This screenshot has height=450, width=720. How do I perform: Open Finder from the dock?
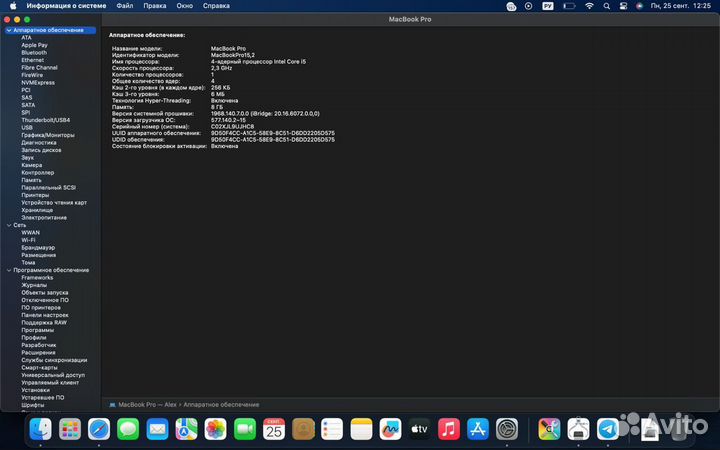pos(40,429)
